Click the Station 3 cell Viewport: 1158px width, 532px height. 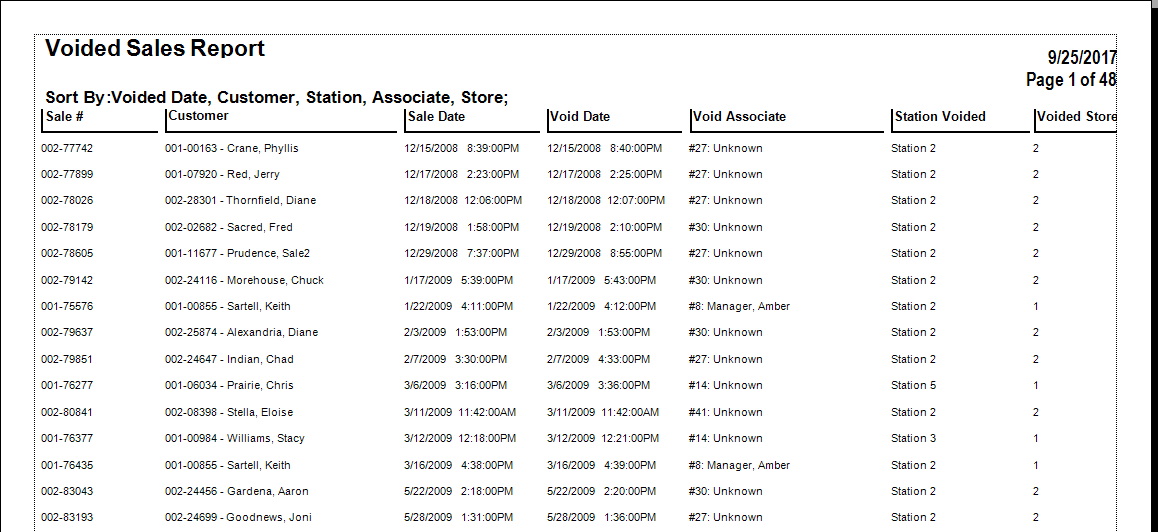tap(913, 438)
